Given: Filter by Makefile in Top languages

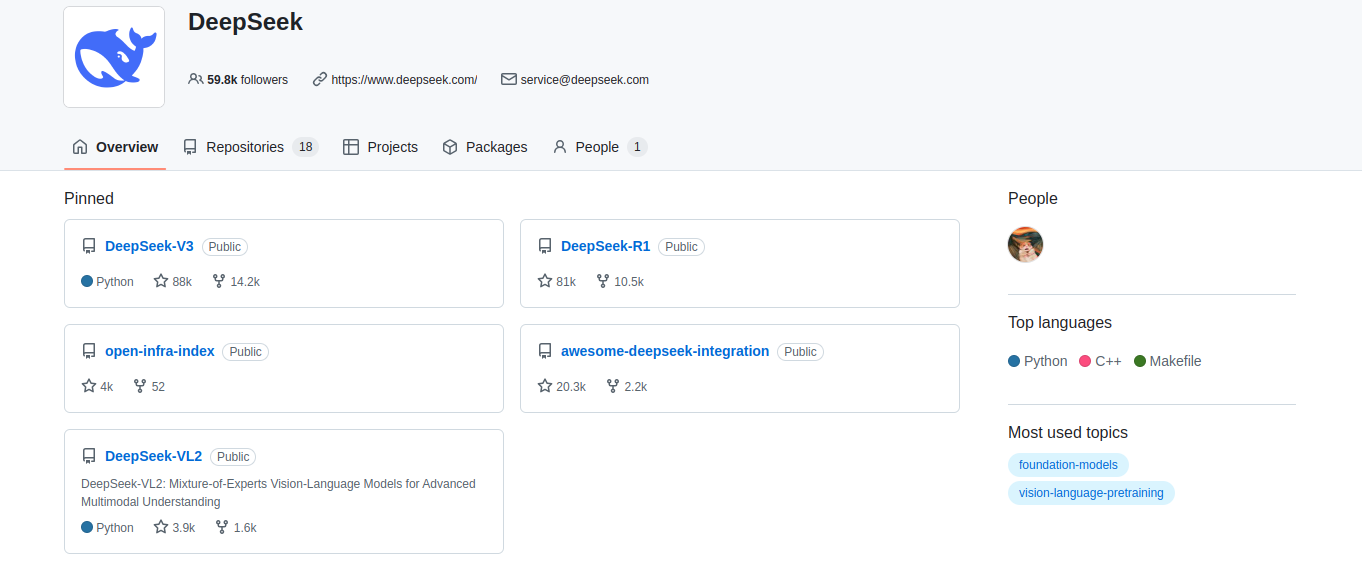Looking at the screenshot, I should click(1168, 361).
